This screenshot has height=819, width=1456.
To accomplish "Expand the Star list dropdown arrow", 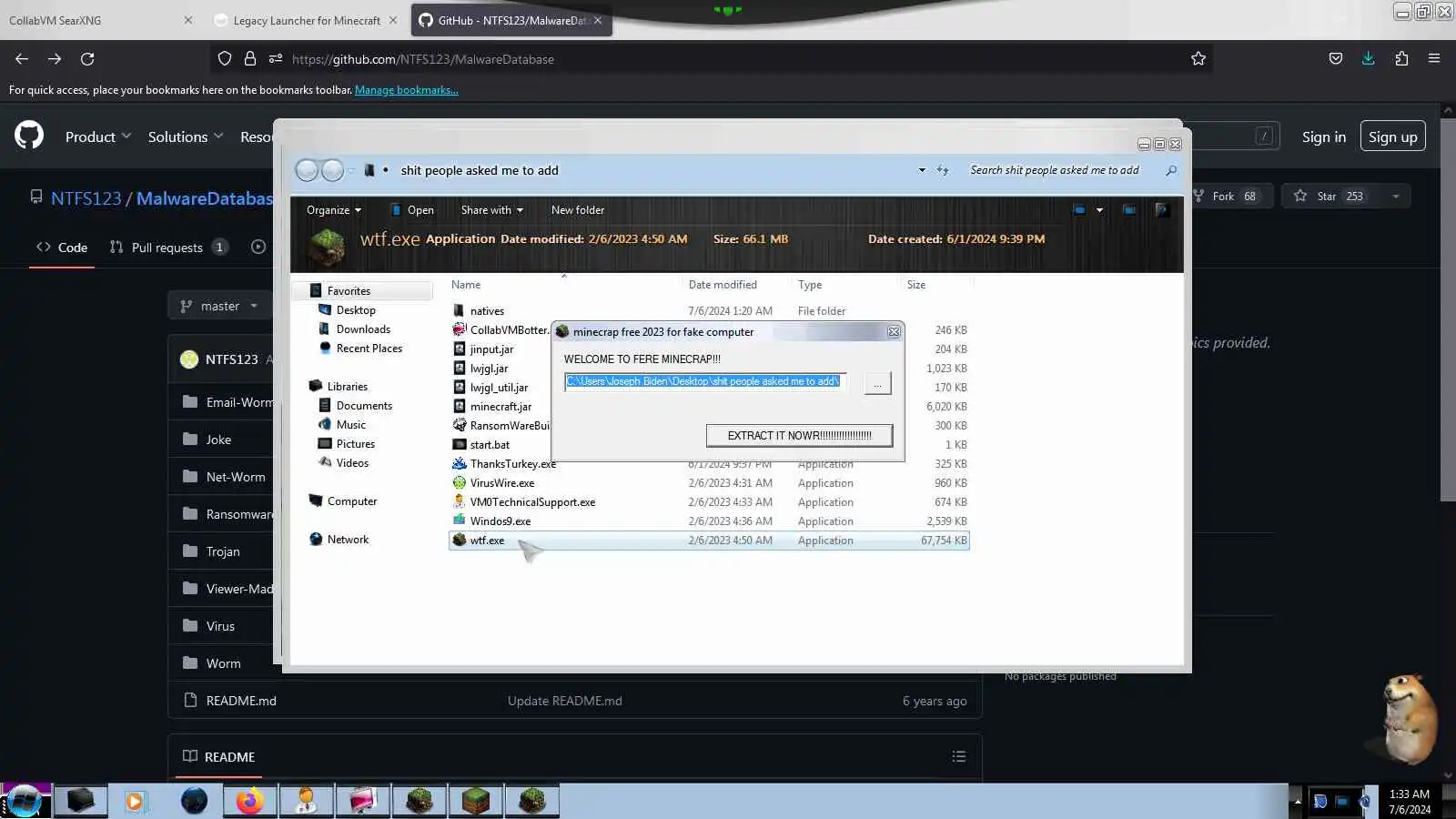I will coord(1395,196).
